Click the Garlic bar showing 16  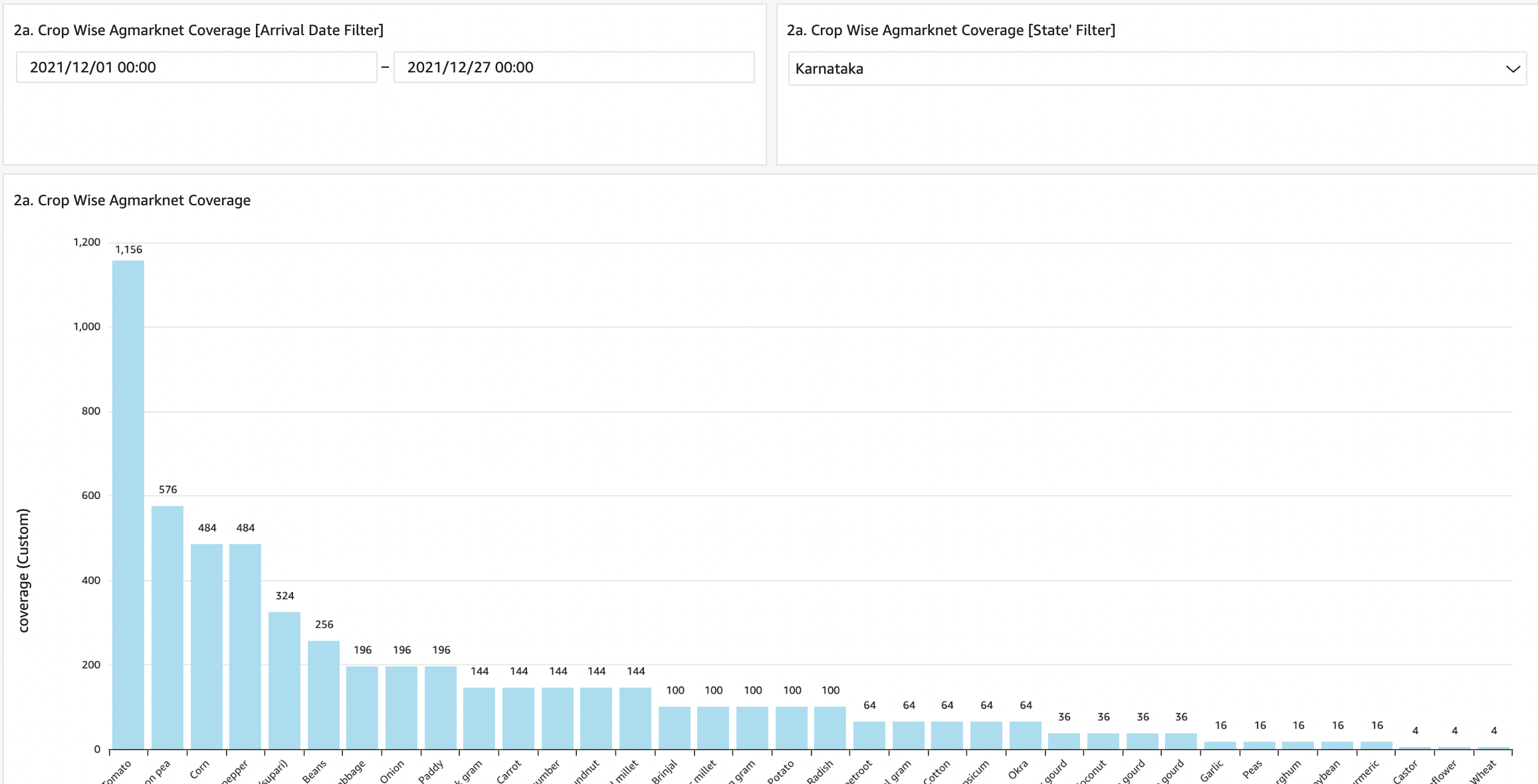coord(1220,745)
